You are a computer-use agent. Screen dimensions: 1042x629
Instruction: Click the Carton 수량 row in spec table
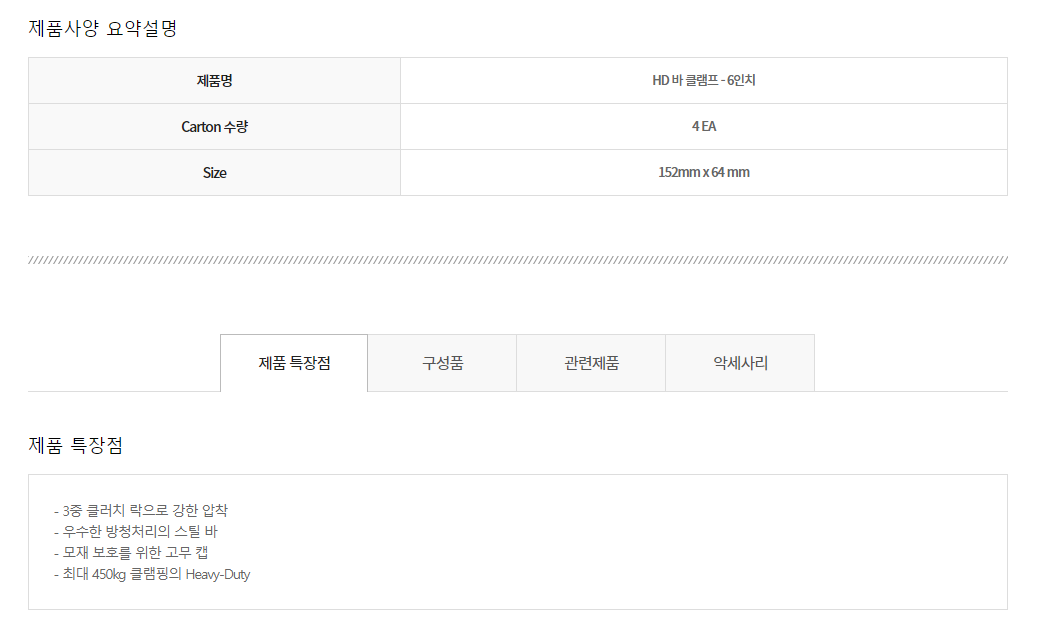[x=518, y=126]
